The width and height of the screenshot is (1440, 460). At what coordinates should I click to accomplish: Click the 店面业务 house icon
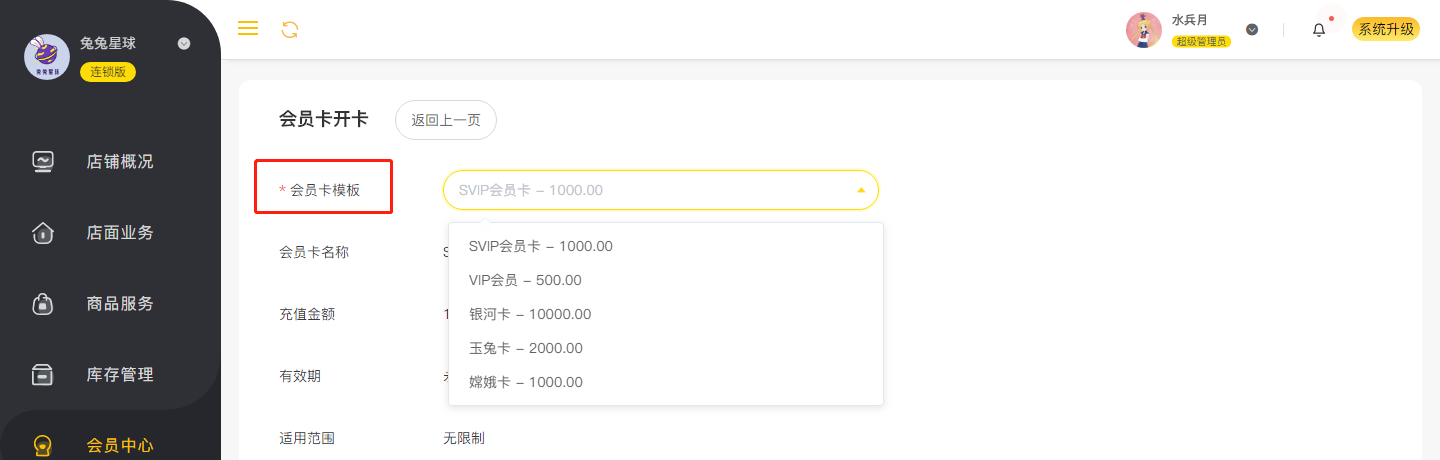[43, 232]
